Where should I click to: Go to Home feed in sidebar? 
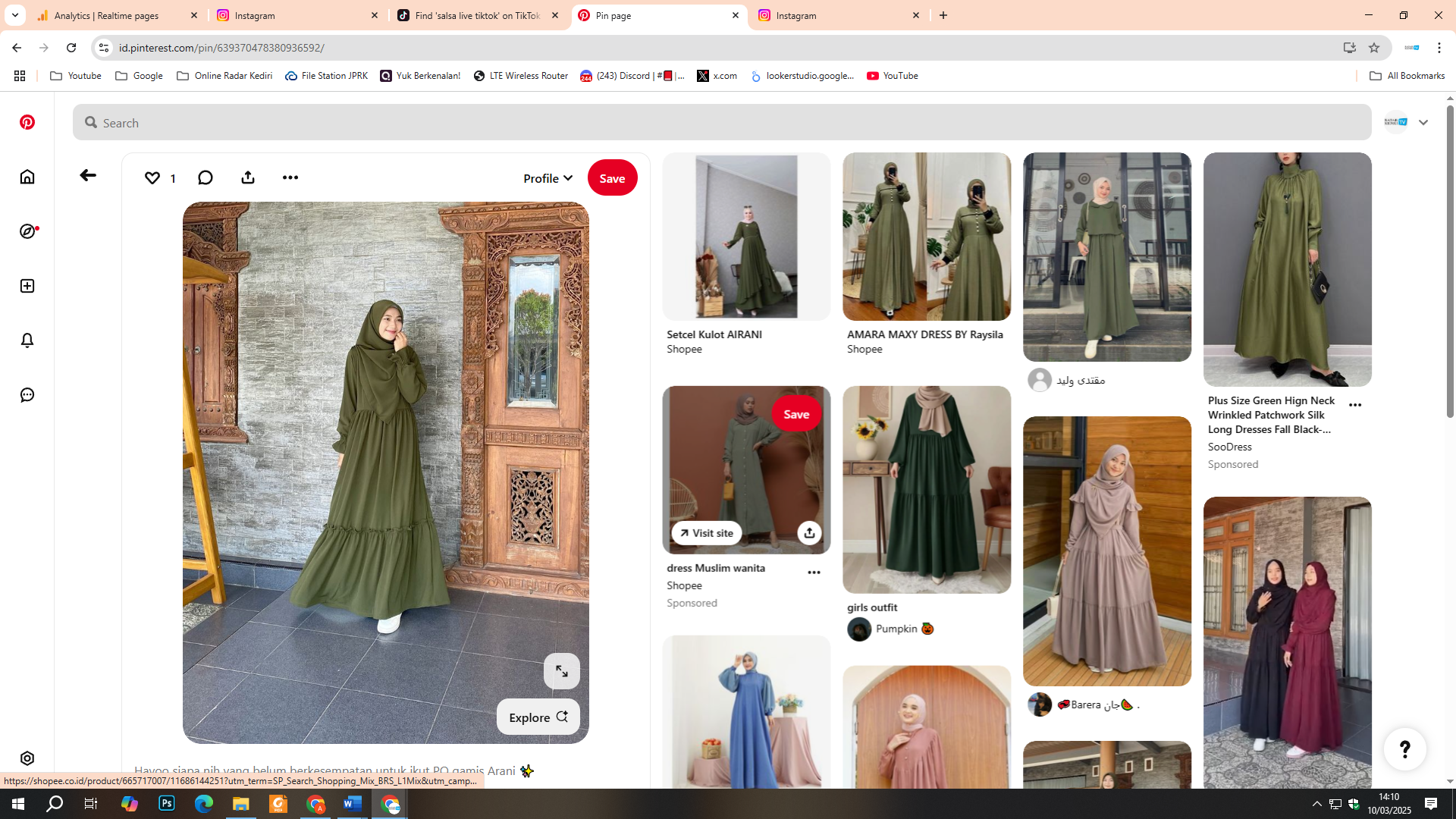27,177
